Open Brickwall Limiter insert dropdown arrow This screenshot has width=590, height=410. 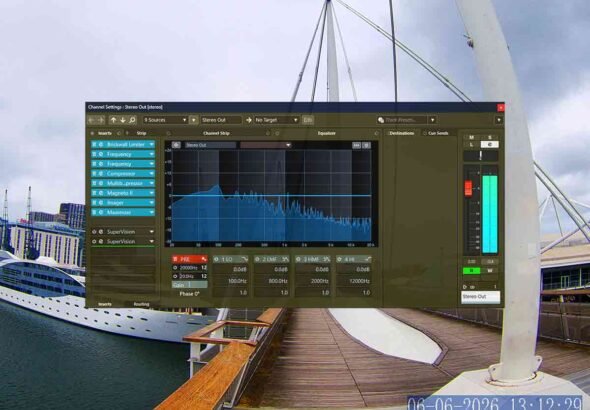[152, 144]
